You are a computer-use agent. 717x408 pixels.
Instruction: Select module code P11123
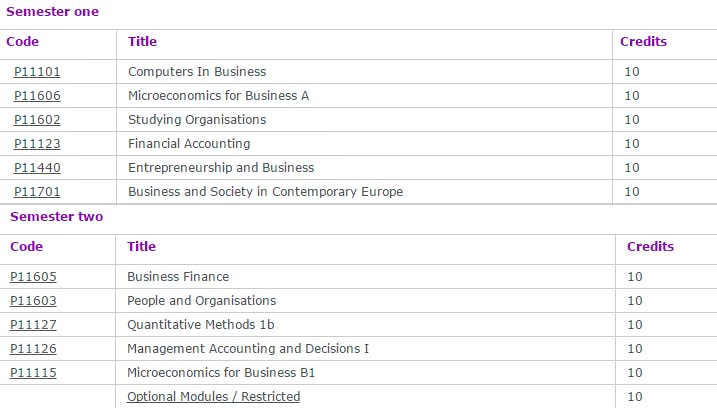tap(37, 144)
